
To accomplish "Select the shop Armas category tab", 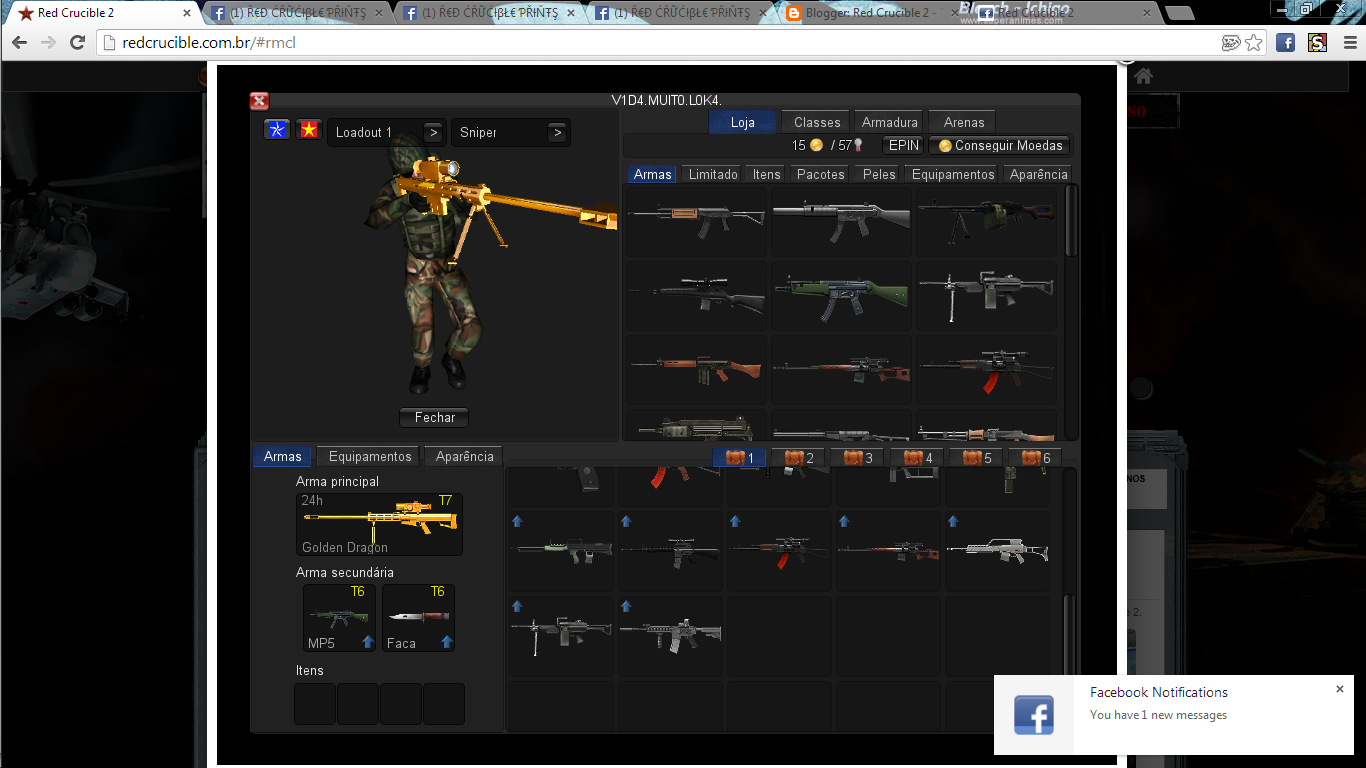I will pos(653,174).
